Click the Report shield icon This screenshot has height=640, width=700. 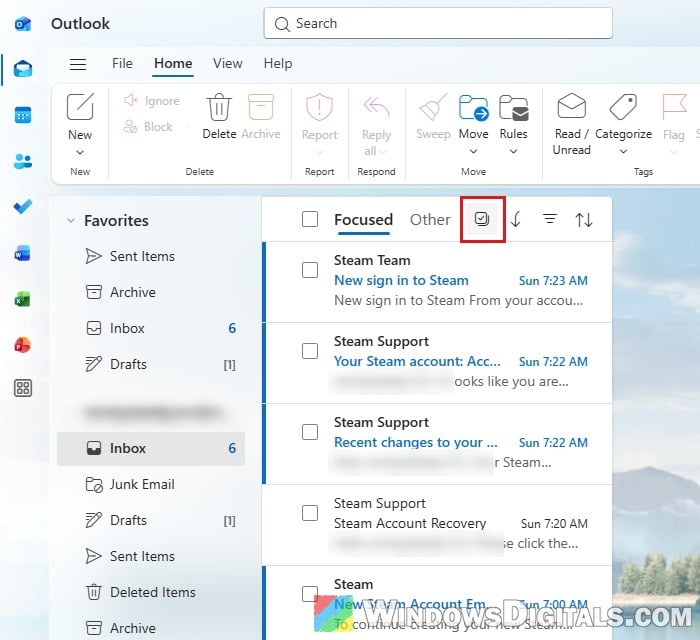319,107
